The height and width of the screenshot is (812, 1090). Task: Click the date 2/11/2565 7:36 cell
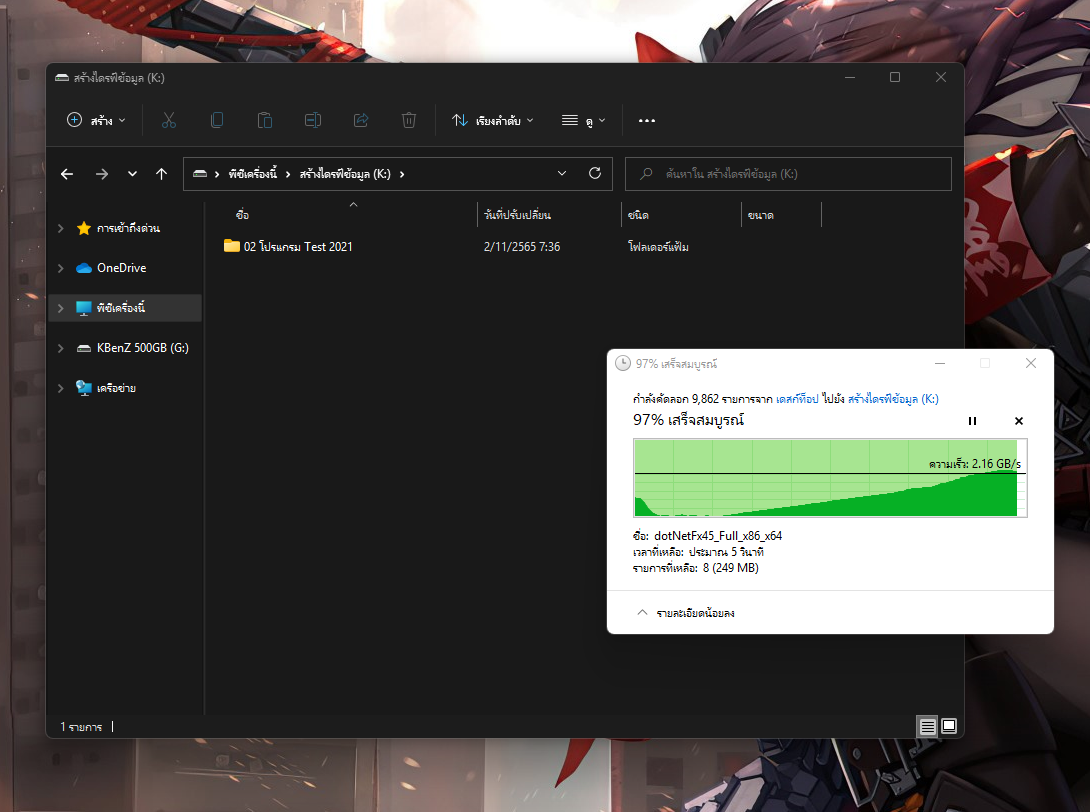[x=522, y=246]
